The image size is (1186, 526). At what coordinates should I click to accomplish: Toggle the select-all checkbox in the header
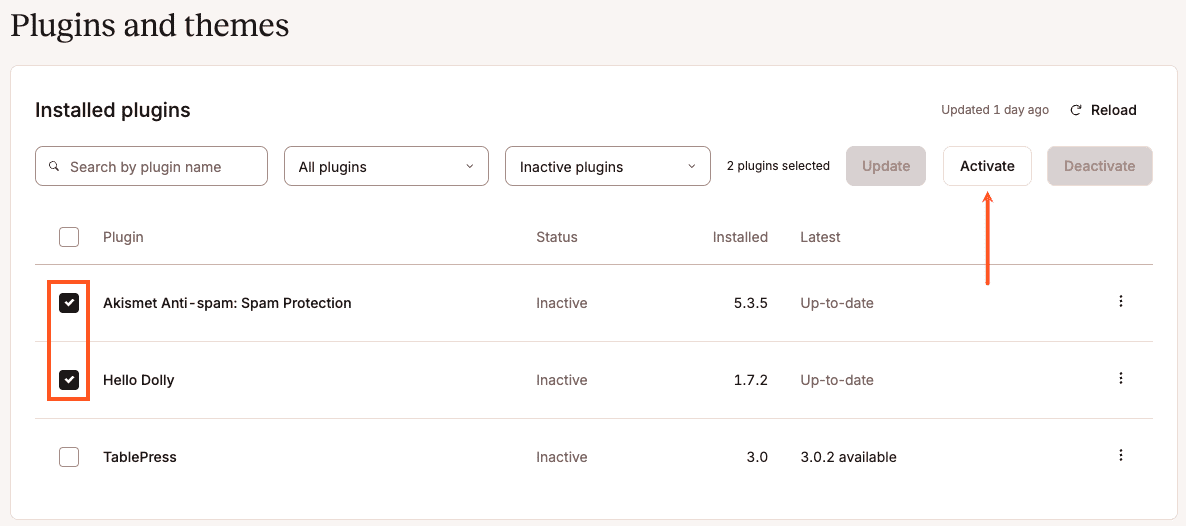click(x=69, y=237)
